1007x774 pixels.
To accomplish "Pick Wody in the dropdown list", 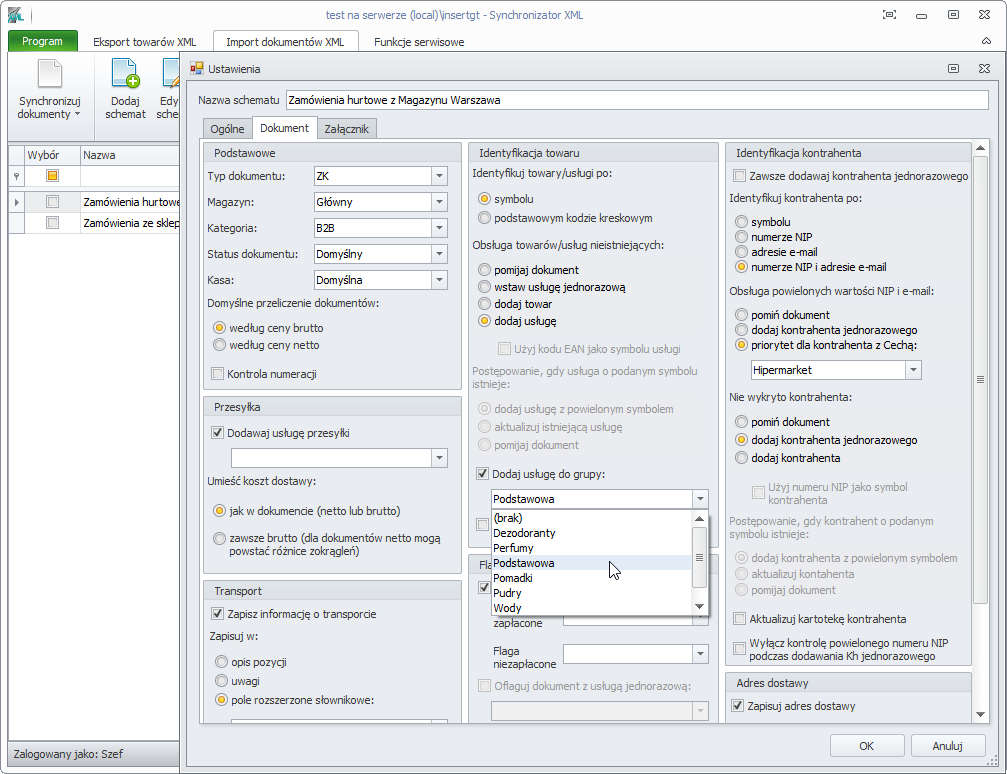I will (591, 608).
